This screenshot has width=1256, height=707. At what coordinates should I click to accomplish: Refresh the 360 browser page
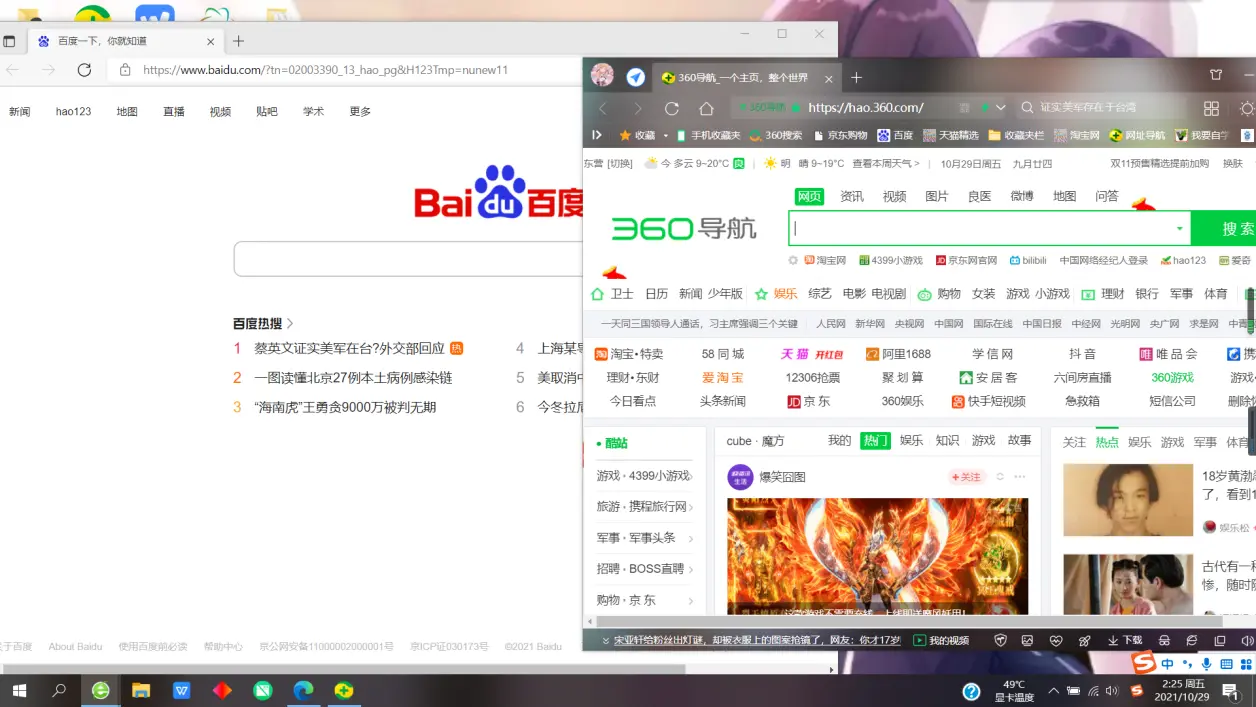672,108
